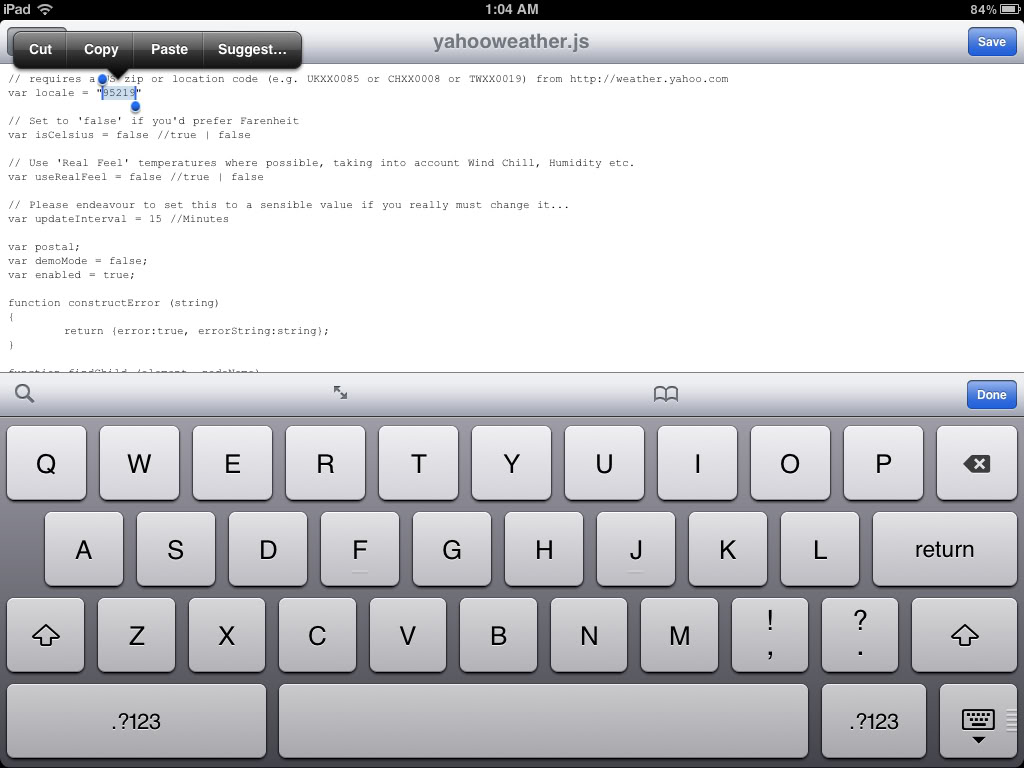Tap the A key
The width and height of the screenshot is (1024, 768).
[x=84, y=549]
